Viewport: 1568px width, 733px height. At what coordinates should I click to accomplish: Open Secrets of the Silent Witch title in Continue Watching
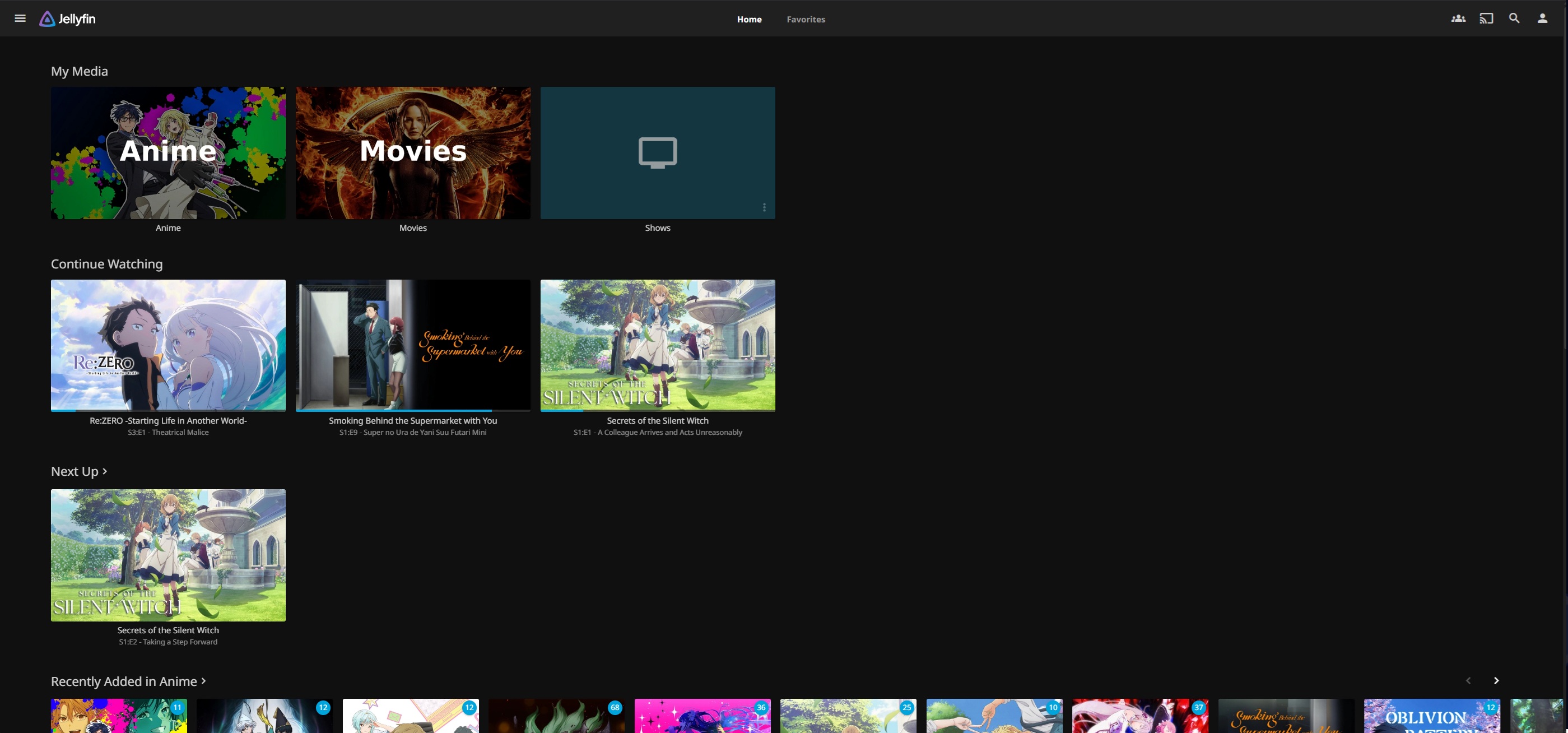pyautogui.click(x=657, y=421)
